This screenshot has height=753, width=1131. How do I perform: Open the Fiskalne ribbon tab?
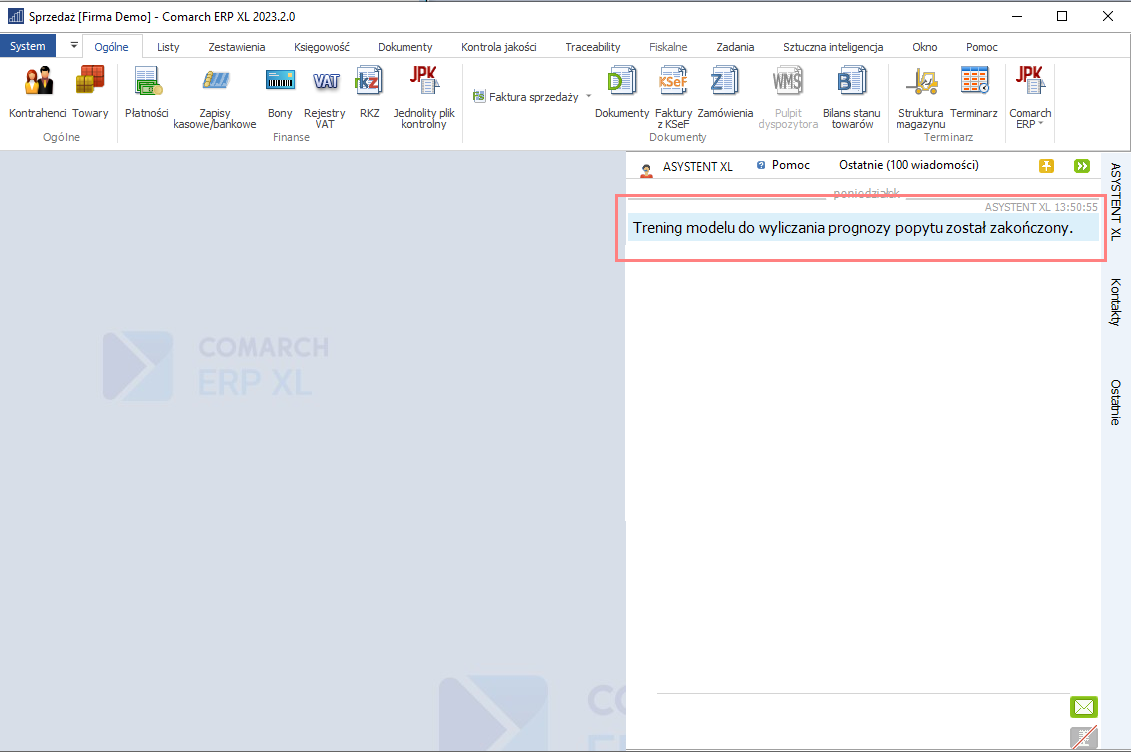point(668,47)
